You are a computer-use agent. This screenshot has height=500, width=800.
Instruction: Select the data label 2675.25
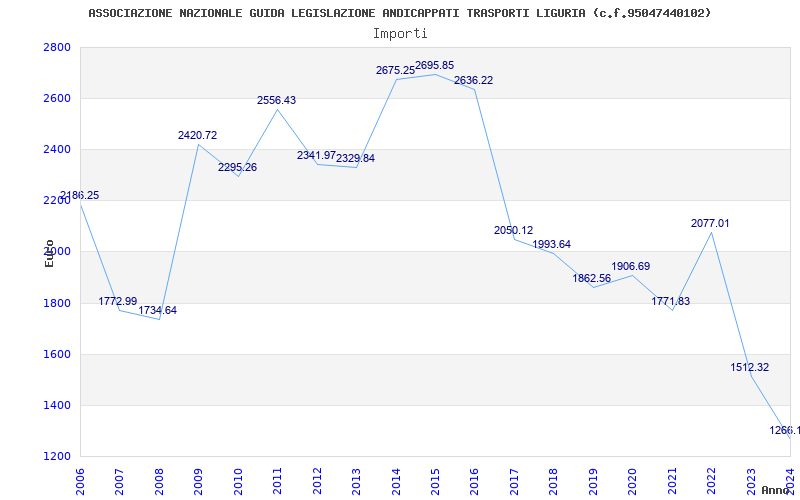[x=395, y=70]
